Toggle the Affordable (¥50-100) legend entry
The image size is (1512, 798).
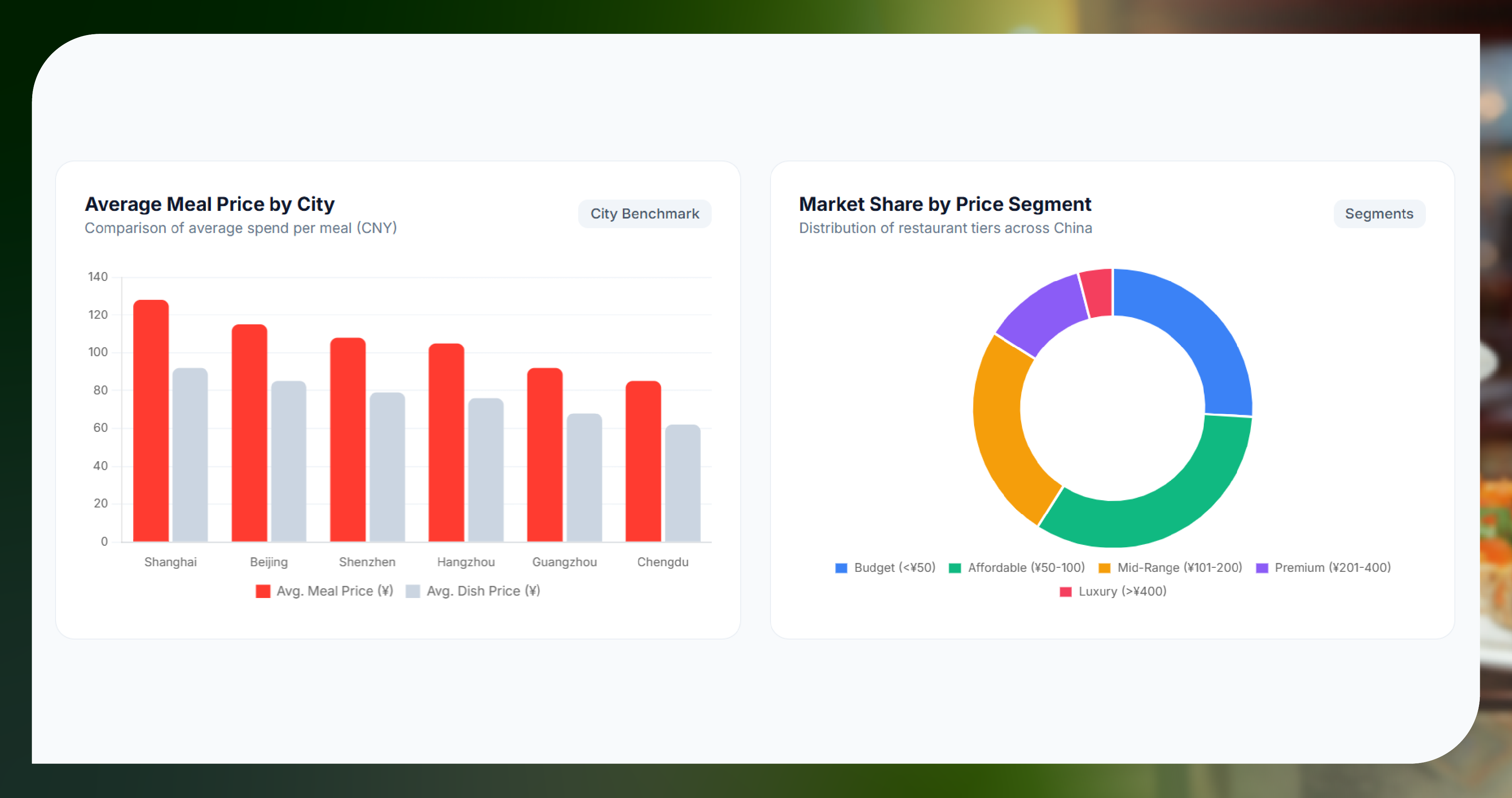tap(1017, 568)
